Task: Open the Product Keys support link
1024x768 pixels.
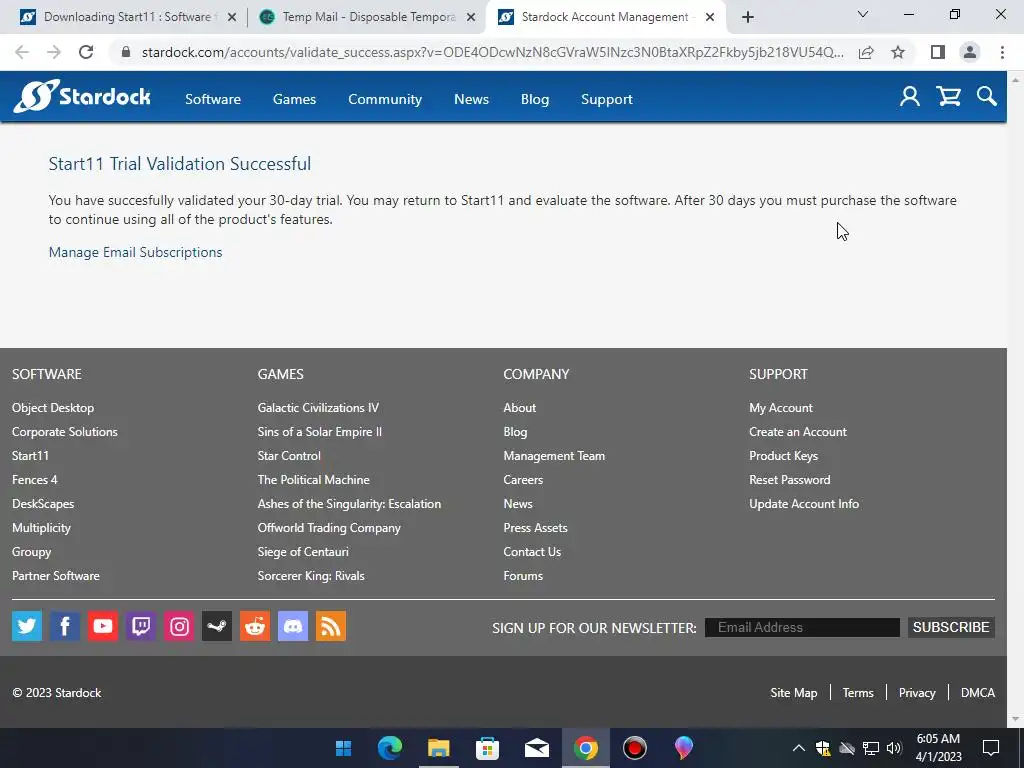Action: tap(783, 456)
